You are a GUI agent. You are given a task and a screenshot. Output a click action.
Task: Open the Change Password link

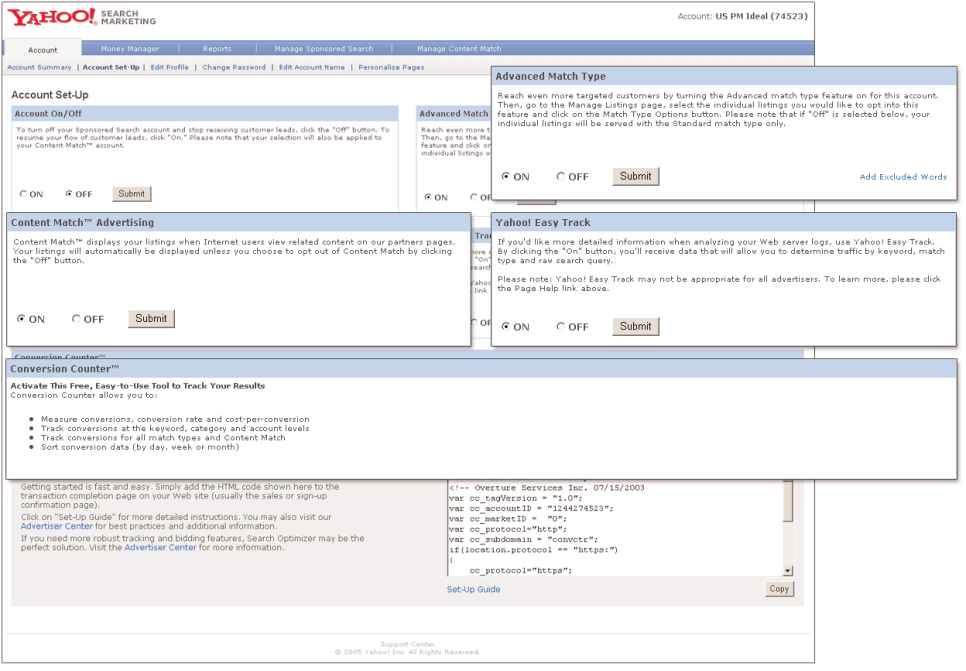(234, 67)
